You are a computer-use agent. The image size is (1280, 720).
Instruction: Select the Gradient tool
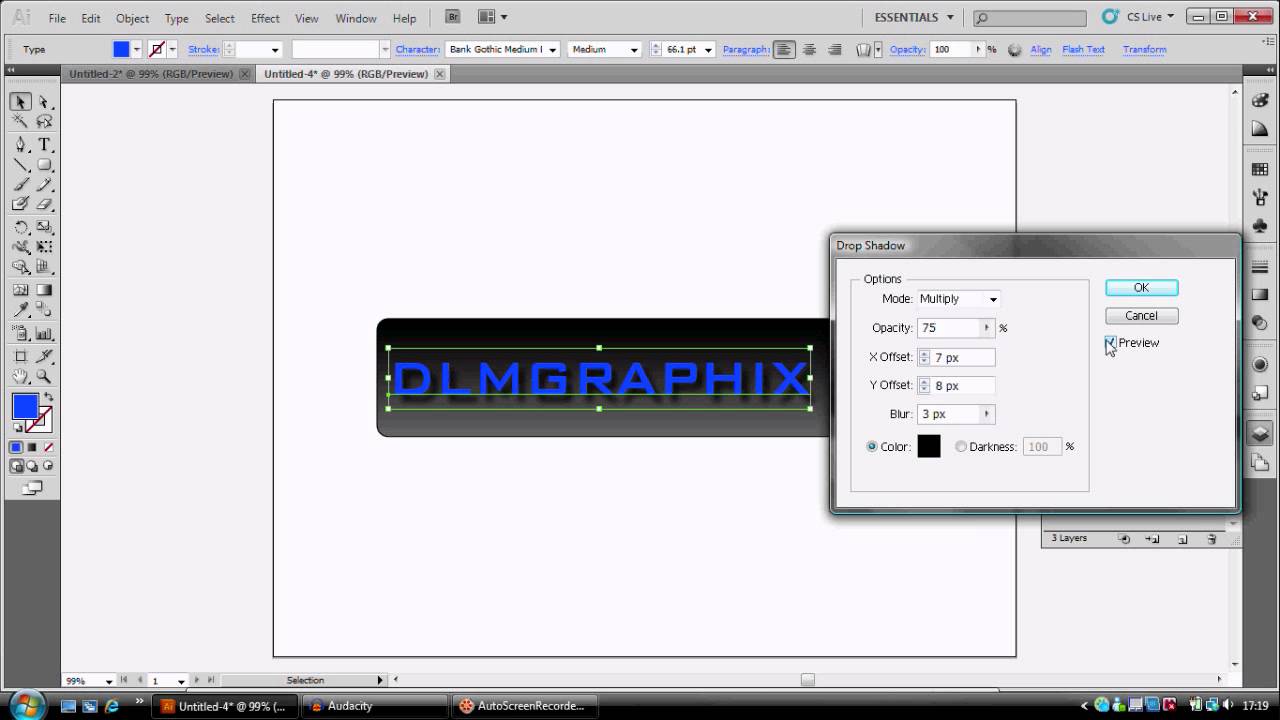pyautogui.click(x=44, y=290)
